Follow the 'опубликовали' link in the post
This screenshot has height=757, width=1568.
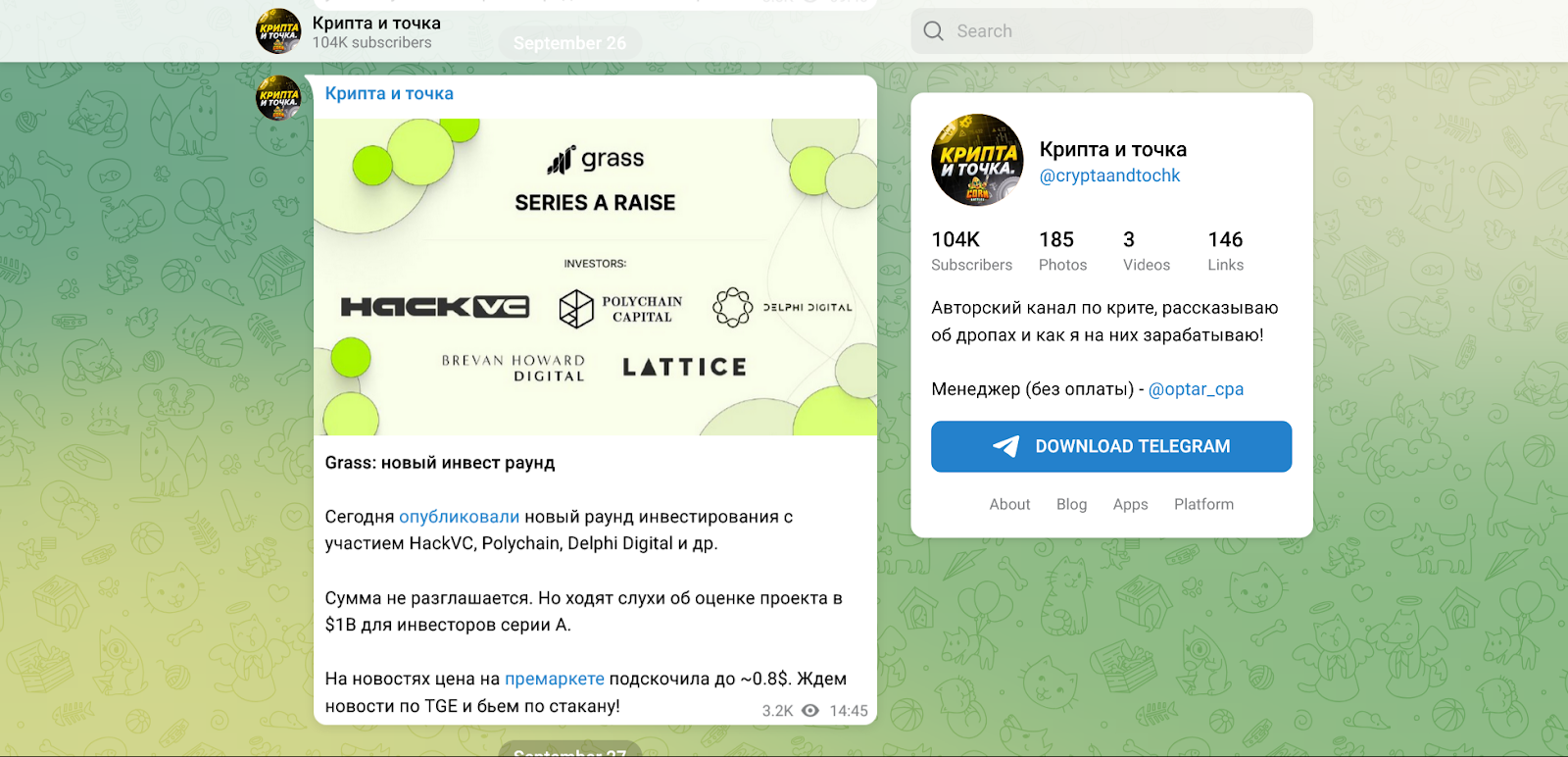460,517
